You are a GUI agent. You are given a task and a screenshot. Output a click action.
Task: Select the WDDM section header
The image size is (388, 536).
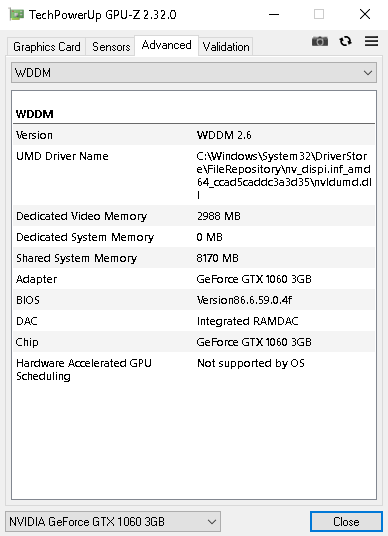(35, 114)
